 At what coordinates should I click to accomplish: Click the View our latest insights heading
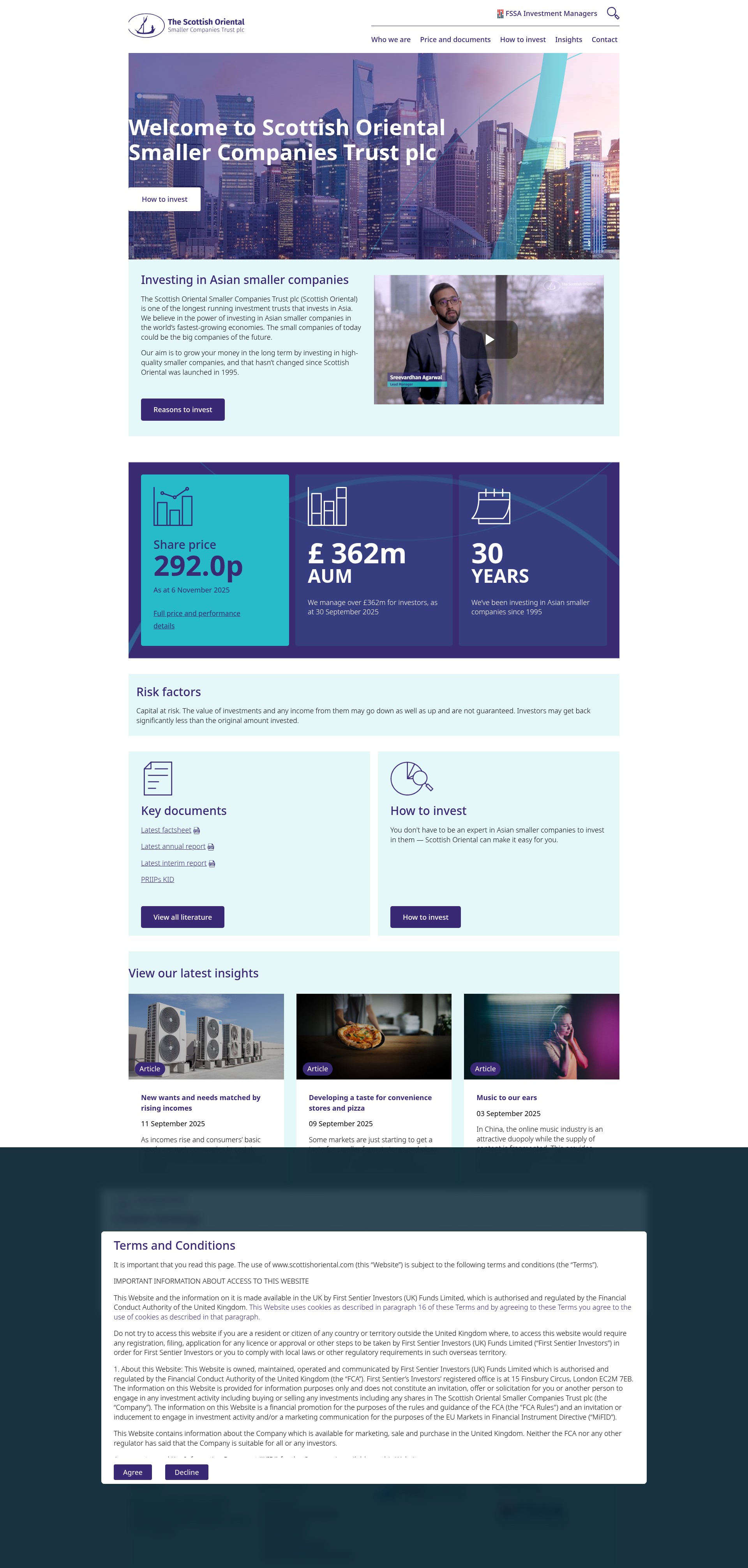point(194,973)
